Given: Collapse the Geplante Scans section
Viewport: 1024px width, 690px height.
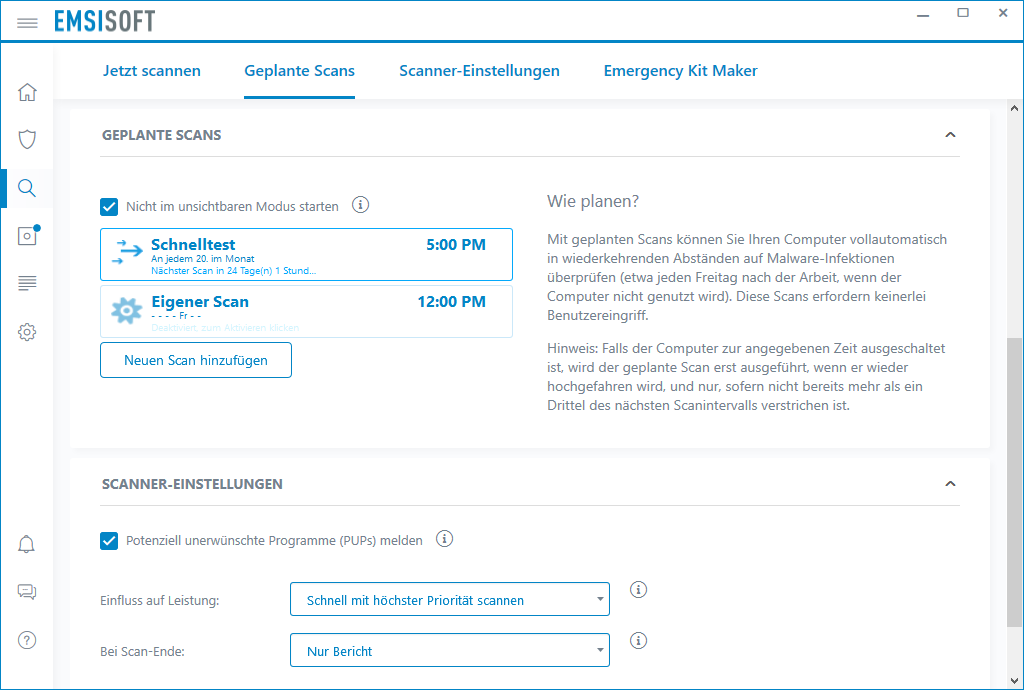Looking at the screenshot, I should [x=950, y=135].
